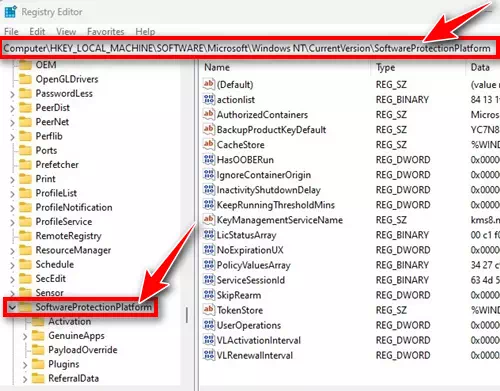Select the SkipRearm DWORD icon
The height and width of the screenshot is (391, 500).
tap(209, 294)
